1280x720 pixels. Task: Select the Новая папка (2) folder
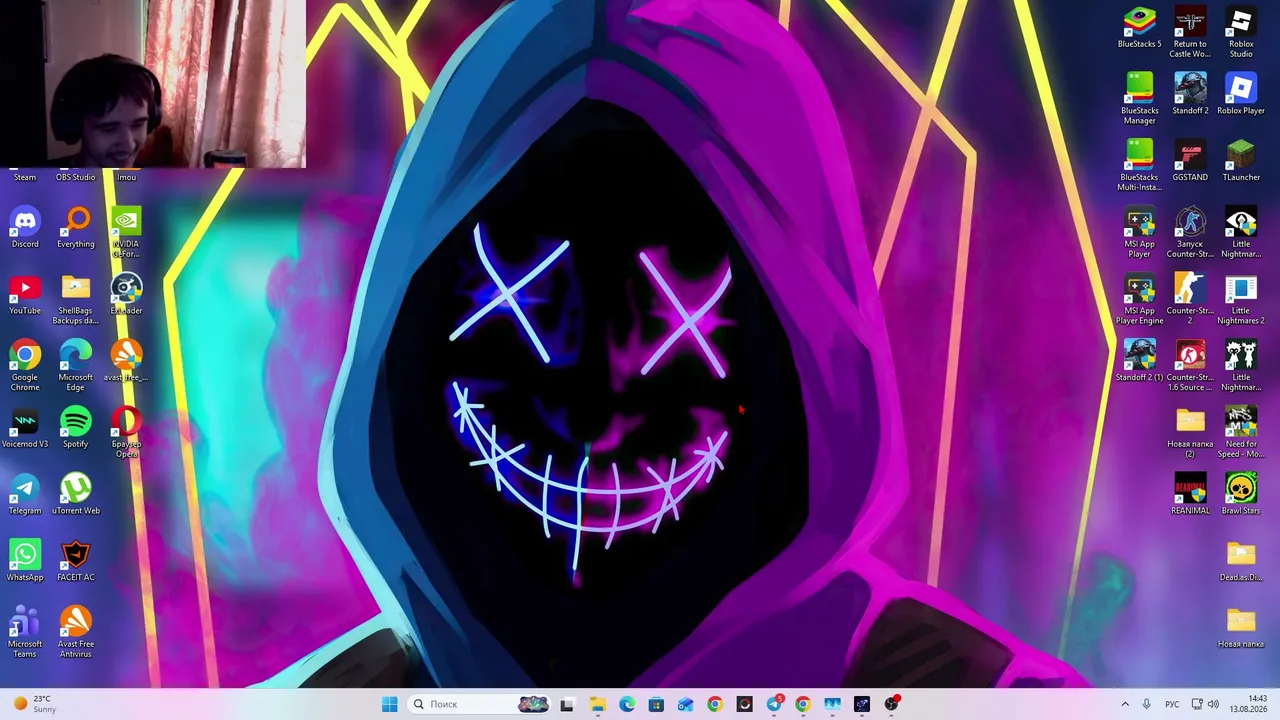(1190, 433)
